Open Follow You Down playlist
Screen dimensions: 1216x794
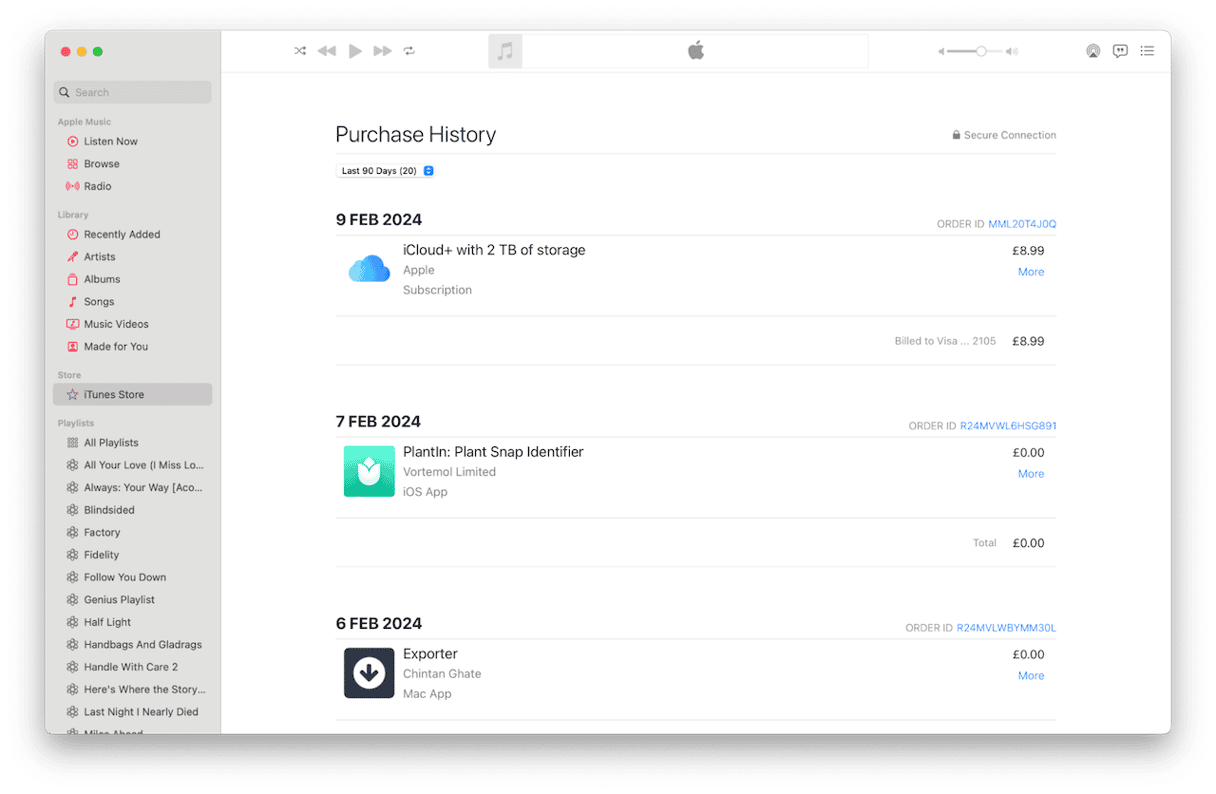click(133, 577)
